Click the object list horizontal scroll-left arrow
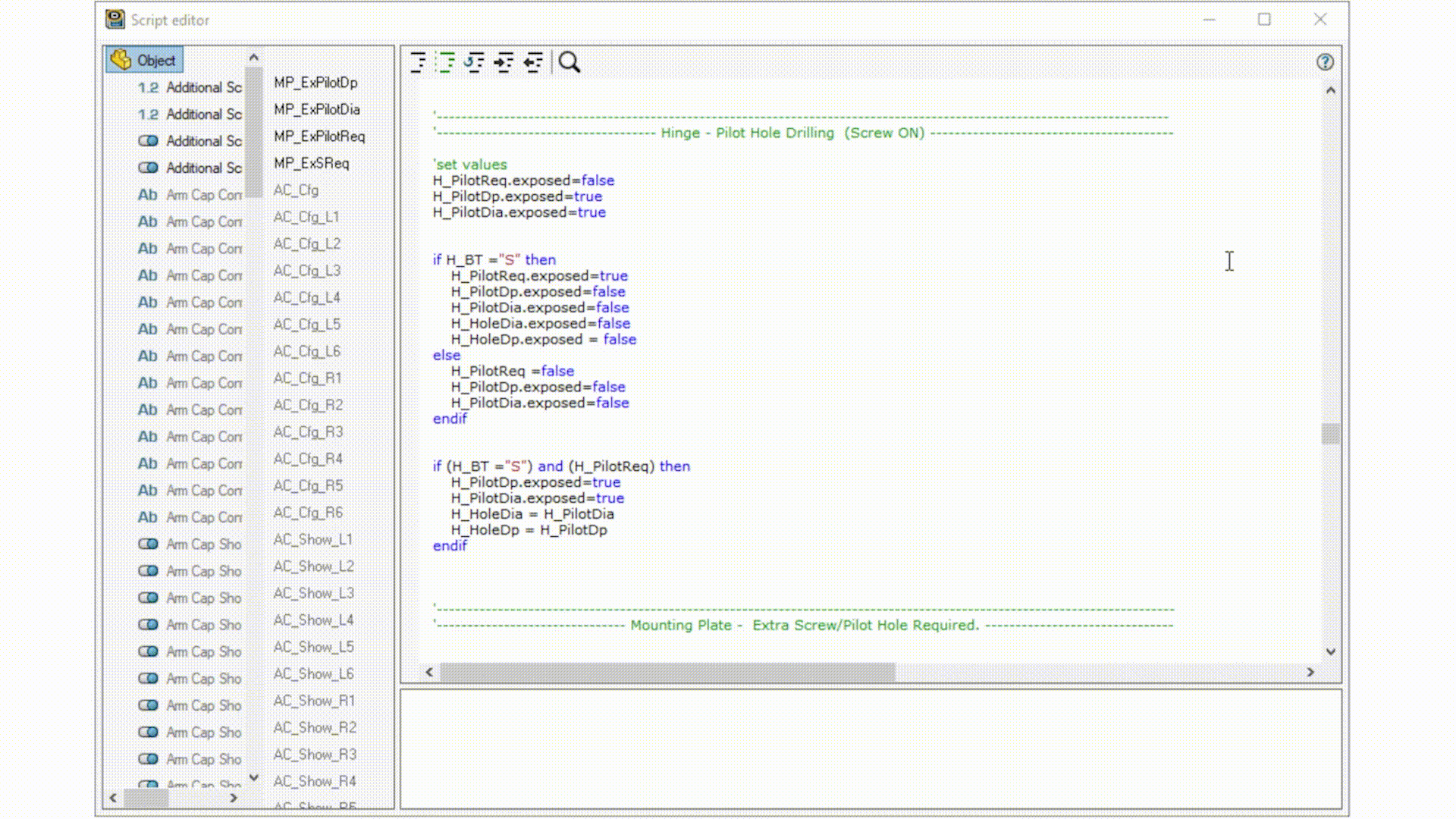This screenshot has height=819, width=1456. [114, 798]
